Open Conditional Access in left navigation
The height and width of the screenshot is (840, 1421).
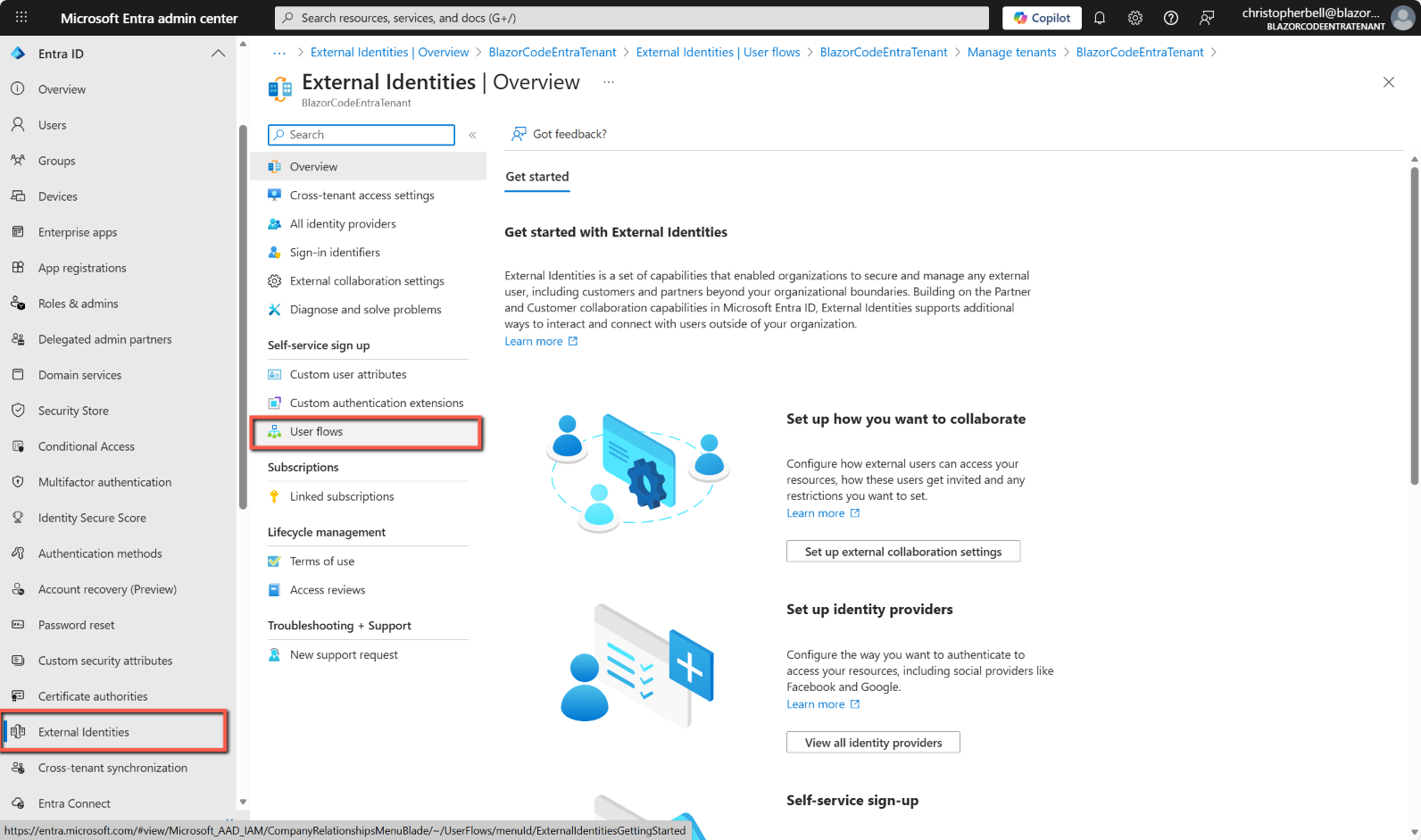86,446
